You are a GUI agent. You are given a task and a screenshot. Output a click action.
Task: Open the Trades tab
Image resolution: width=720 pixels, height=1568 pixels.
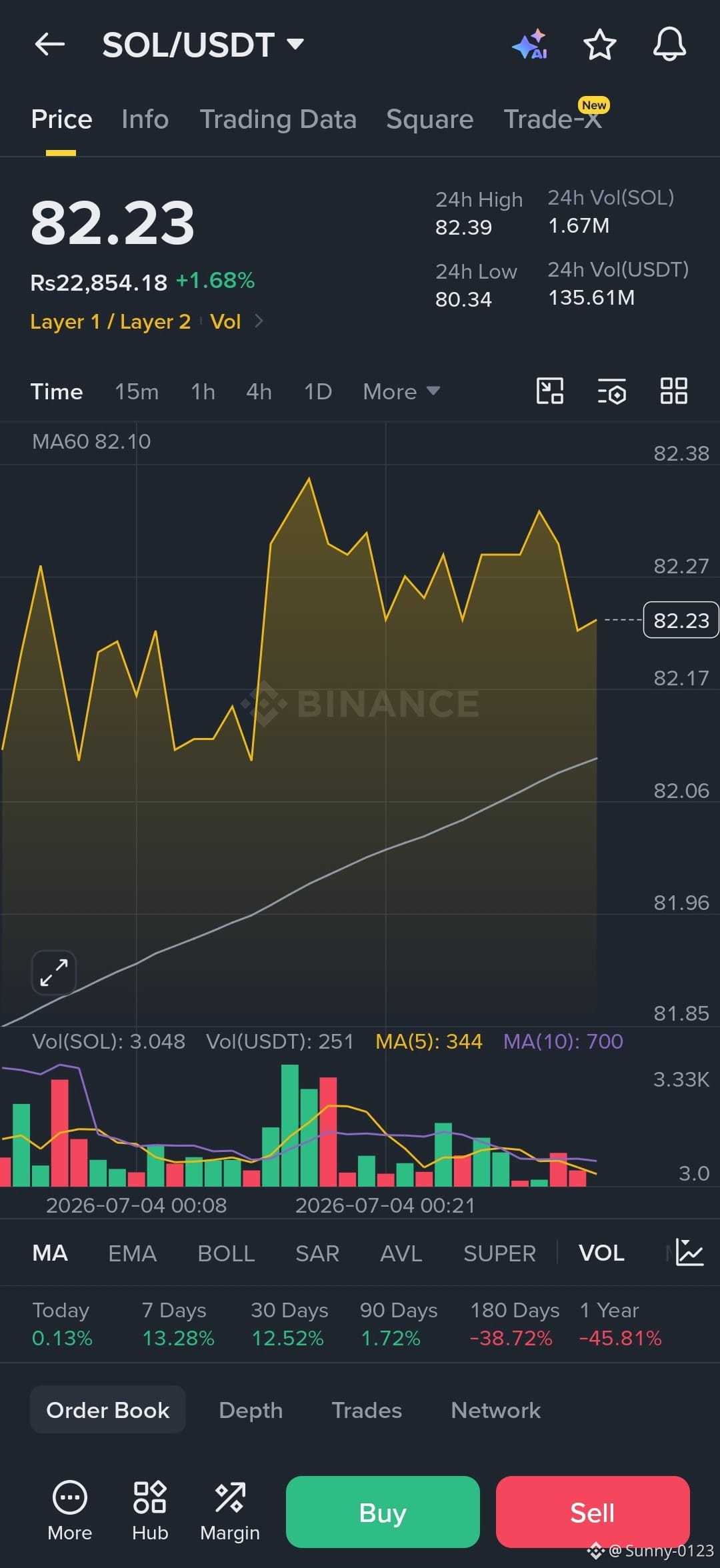[367, 1409]
